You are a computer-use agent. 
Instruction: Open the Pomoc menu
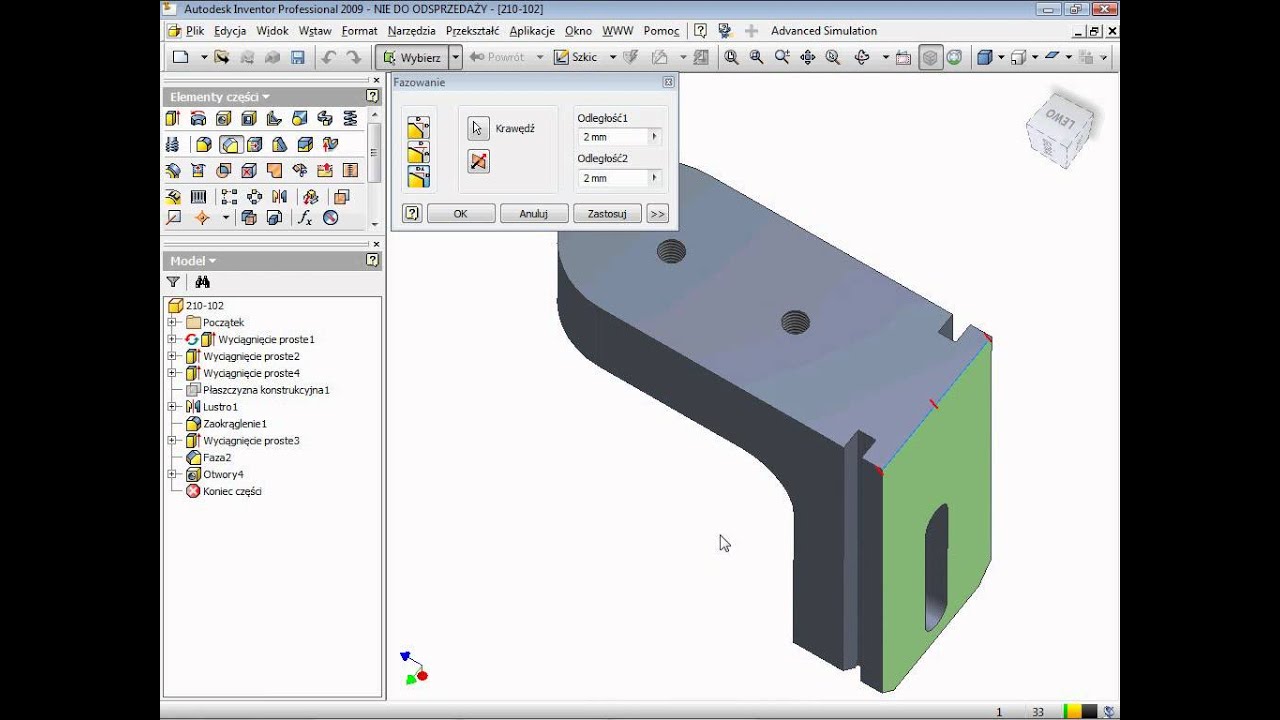[662, 31]
